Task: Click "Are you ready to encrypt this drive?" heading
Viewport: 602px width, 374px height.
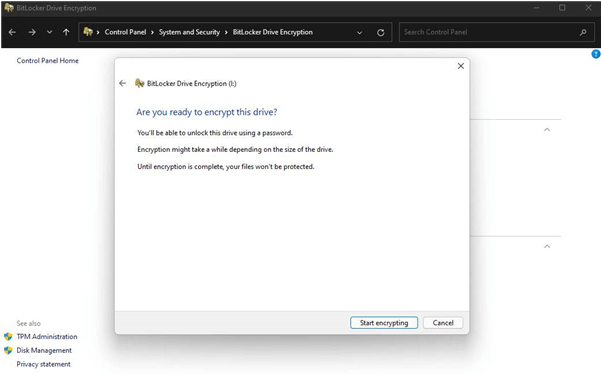Action: click(x=207, y=112)
